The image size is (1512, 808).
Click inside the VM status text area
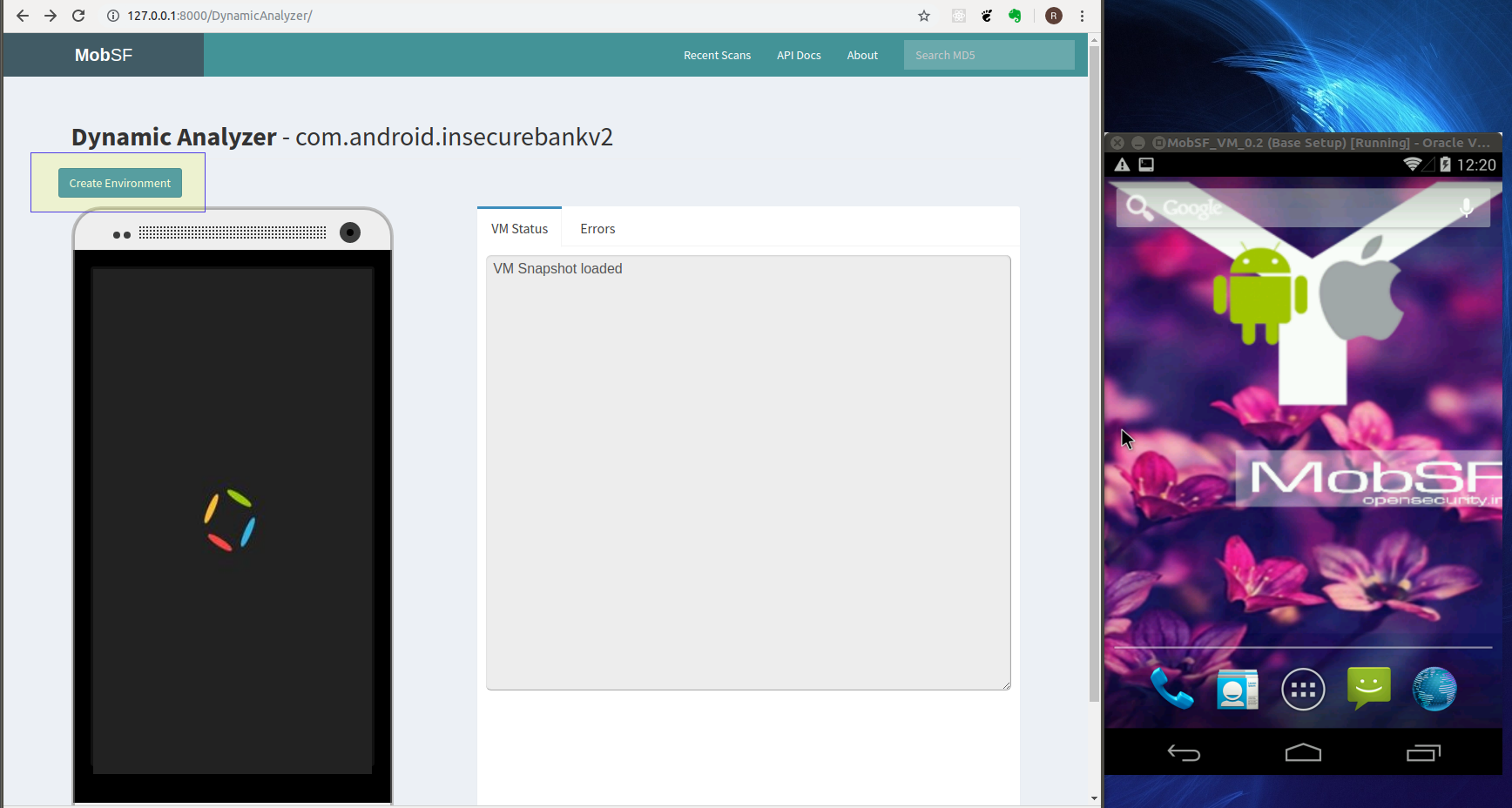tap(748, 473)
